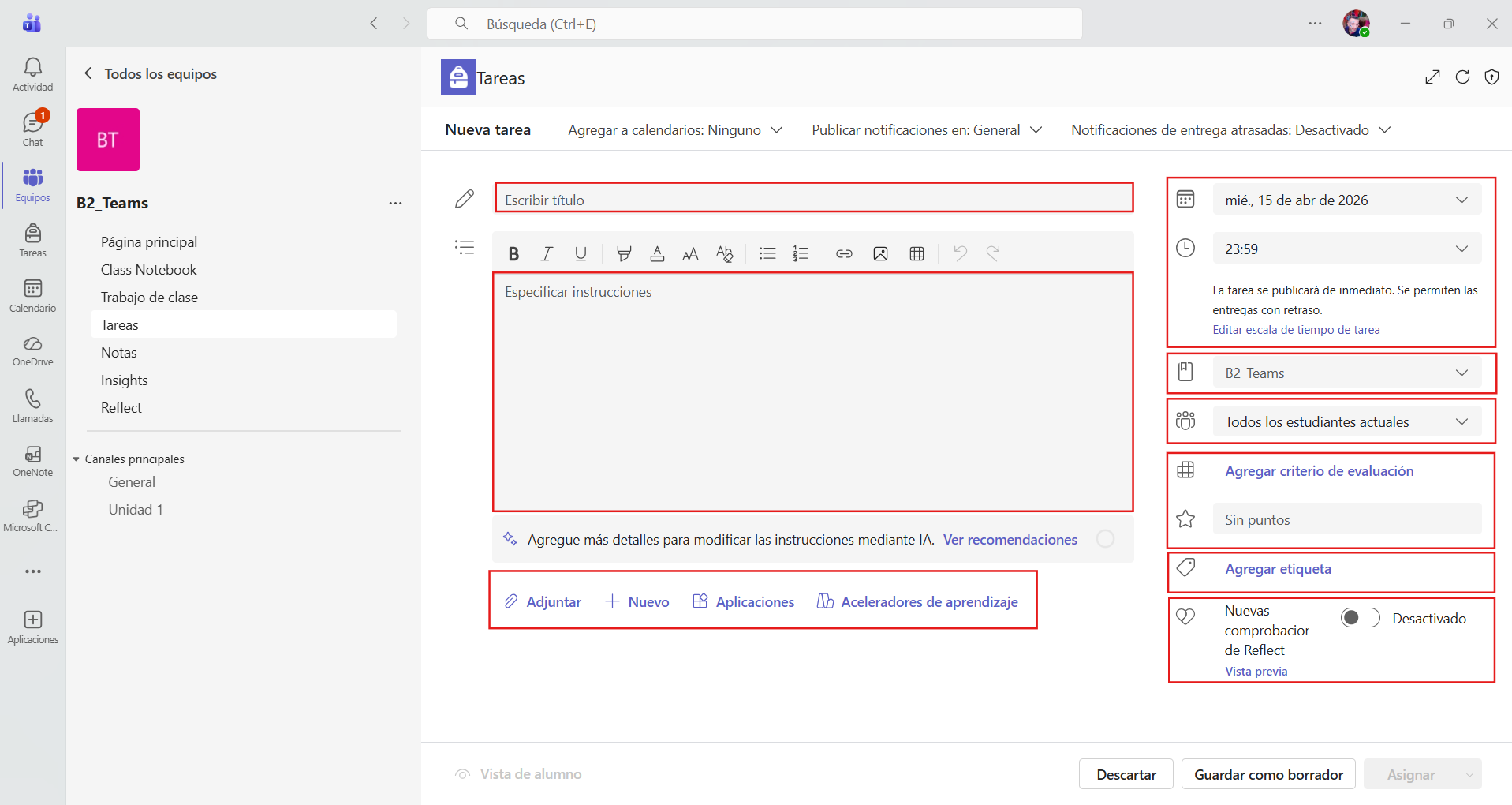Open the Publicar notificaciones en dropdown

coord(927,130)
